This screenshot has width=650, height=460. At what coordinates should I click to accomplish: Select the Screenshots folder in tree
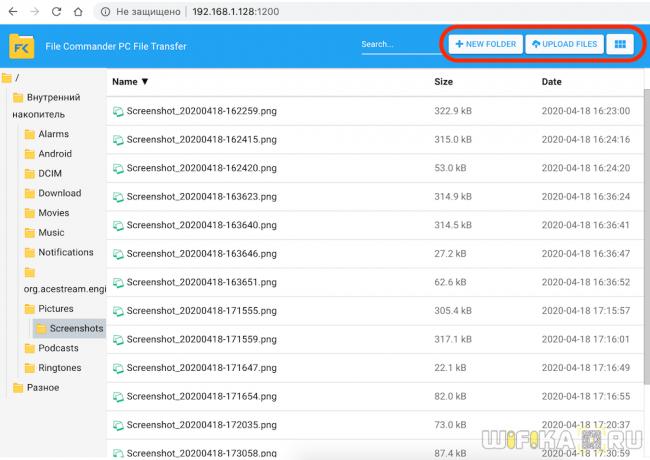[76, 328]
